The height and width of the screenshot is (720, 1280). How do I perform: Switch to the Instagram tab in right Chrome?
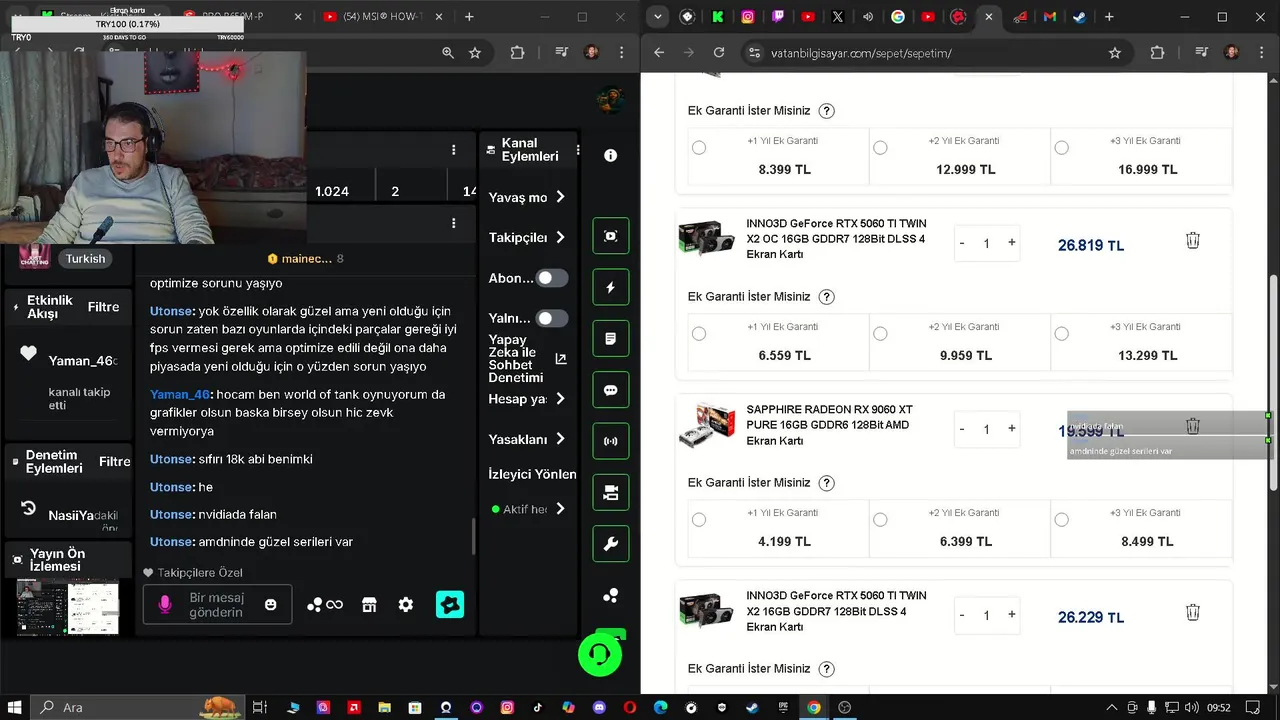pyautogui.click(x=748, y=17)
